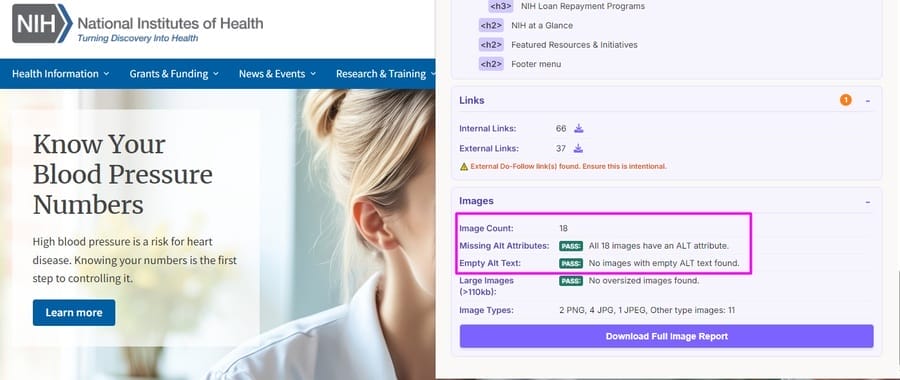Viewport: 900px width, 380px height.
Task: Download the internal links list
Action: (579, 128)
